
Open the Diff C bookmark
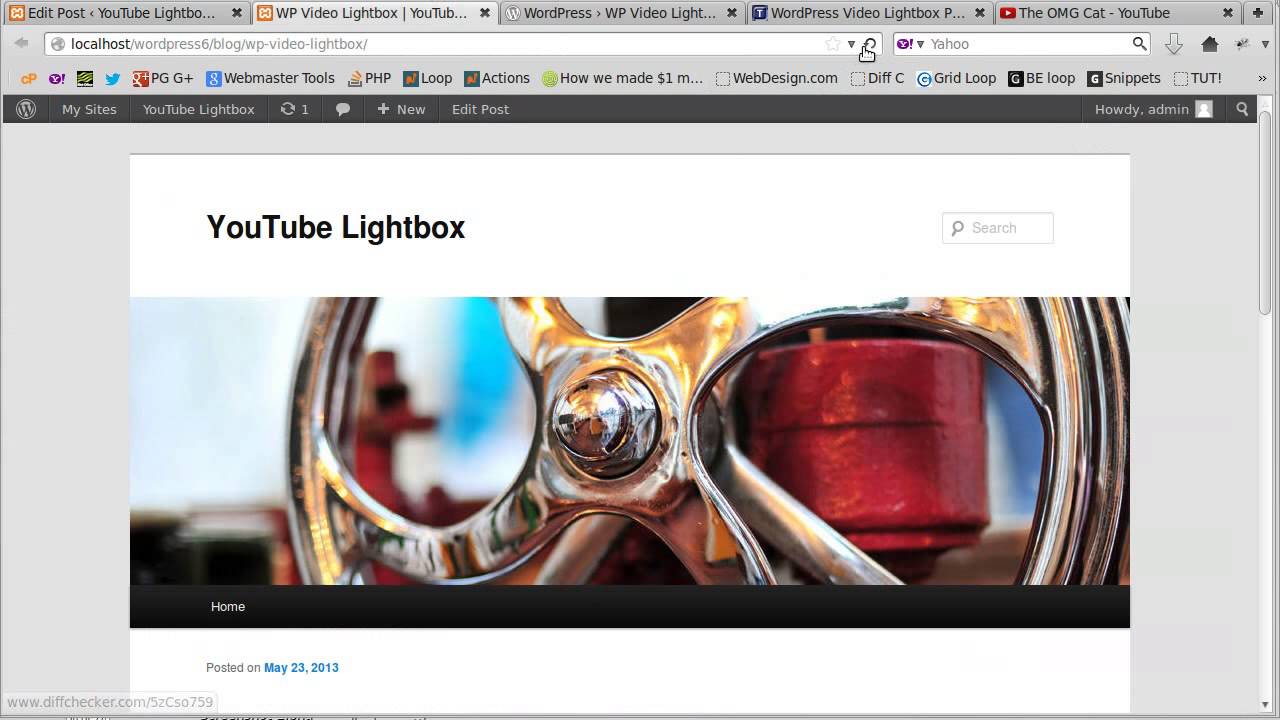(x=877, y=78)
